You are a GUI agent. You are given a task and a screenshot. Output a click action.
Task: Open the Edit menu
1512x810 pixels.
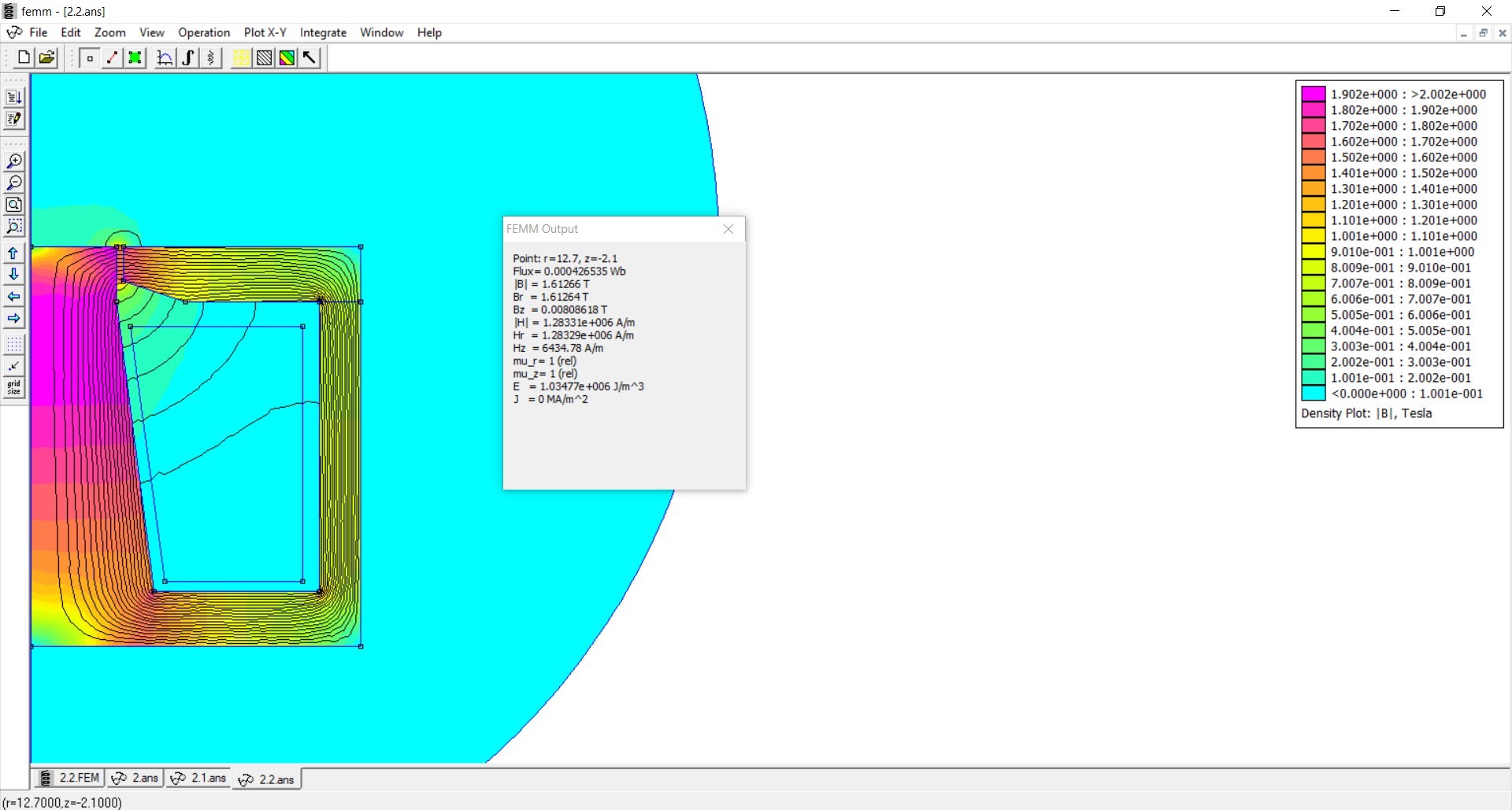click(x=71, y=32)
